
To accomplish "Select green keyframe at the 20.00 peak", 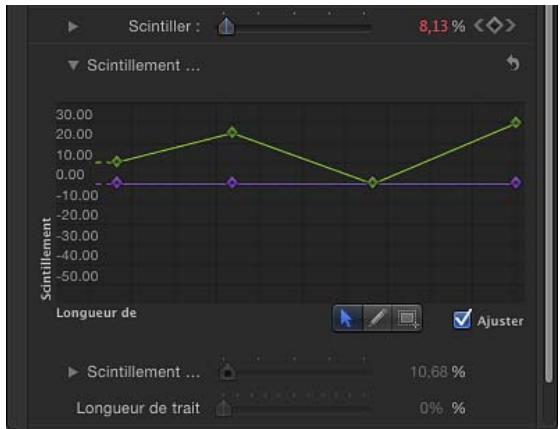I will click(232, 133).
